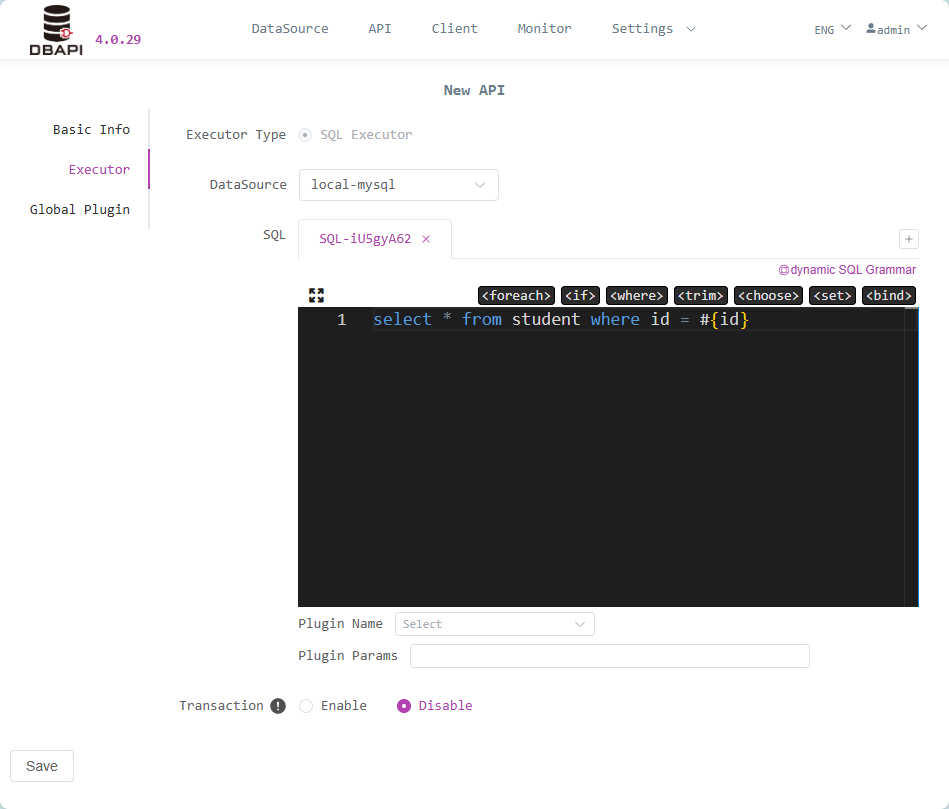The width and height of the screenshot is (949, 809).
Task: Expand the SQL editor to fullscreen
Action: [316, 295]
